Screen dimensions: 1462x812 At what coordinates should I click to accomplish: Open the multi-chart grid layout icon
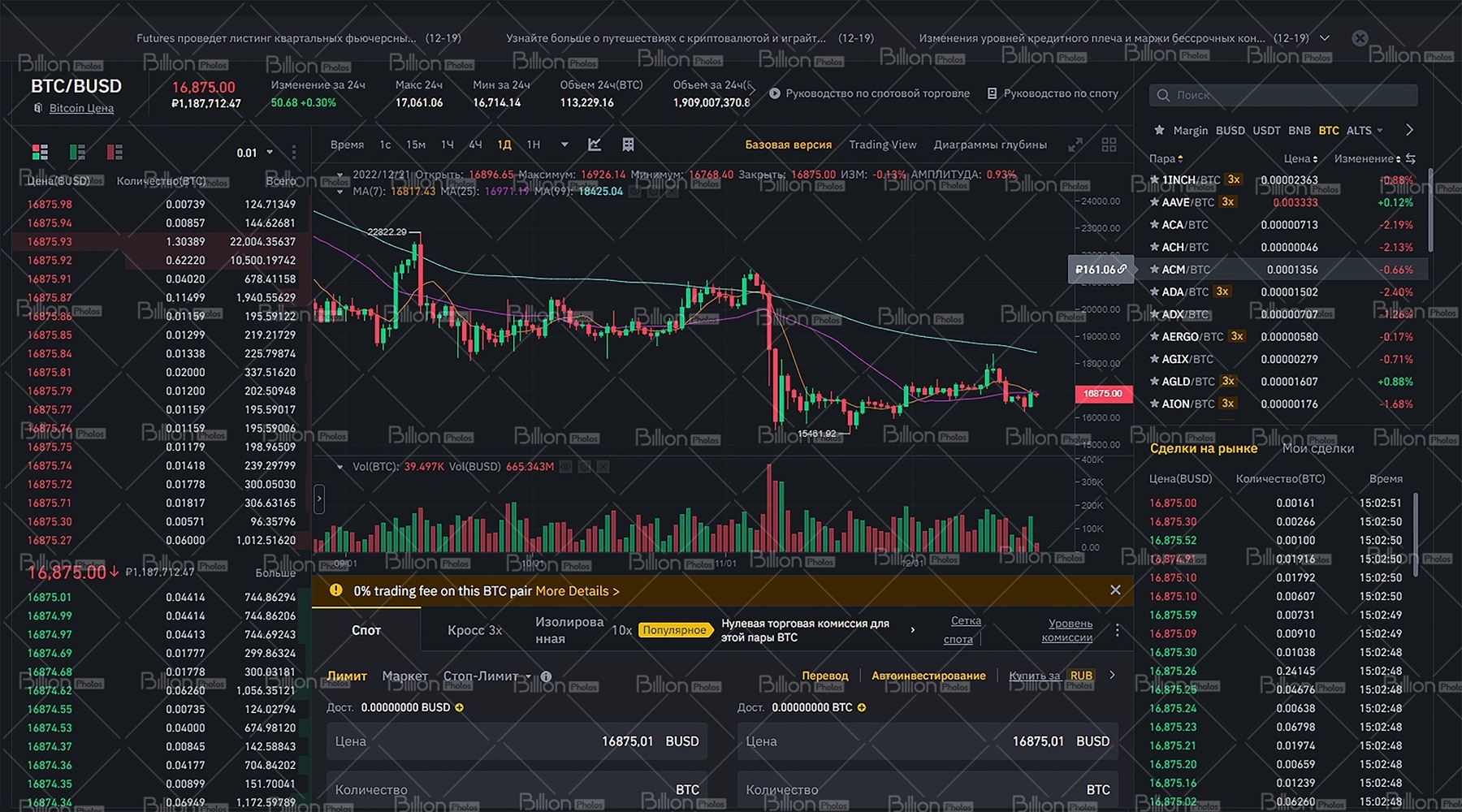point(1109,145)
